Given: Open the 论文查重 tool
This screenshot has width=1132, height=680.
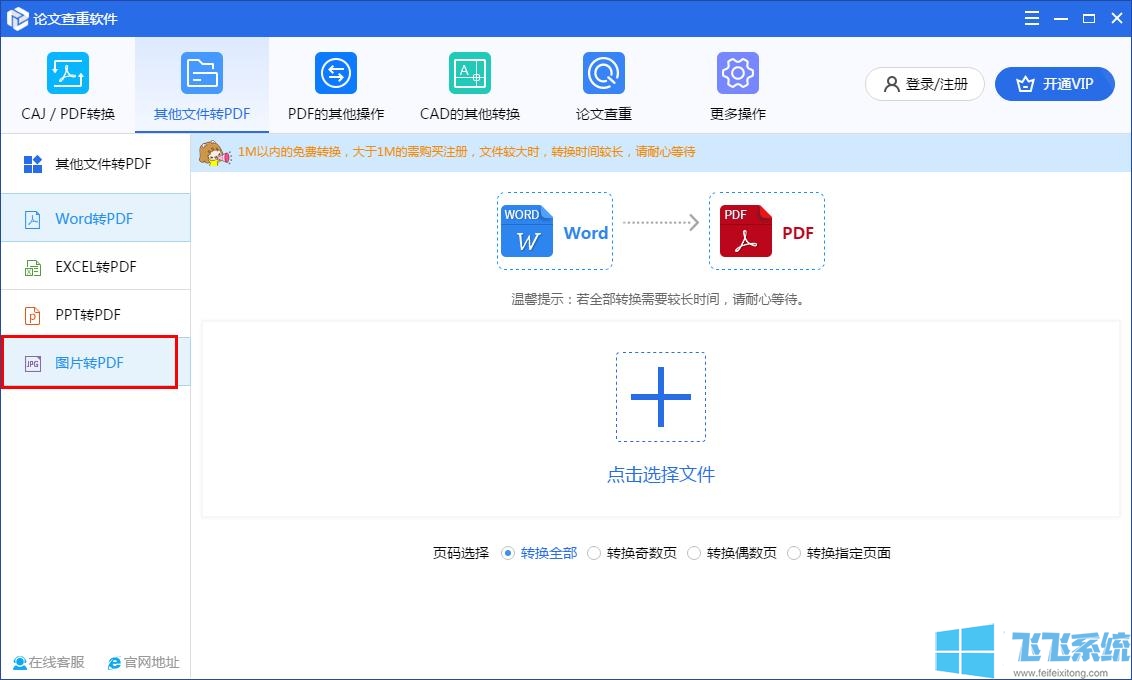Looking at the screenshot, I should 603,84.
